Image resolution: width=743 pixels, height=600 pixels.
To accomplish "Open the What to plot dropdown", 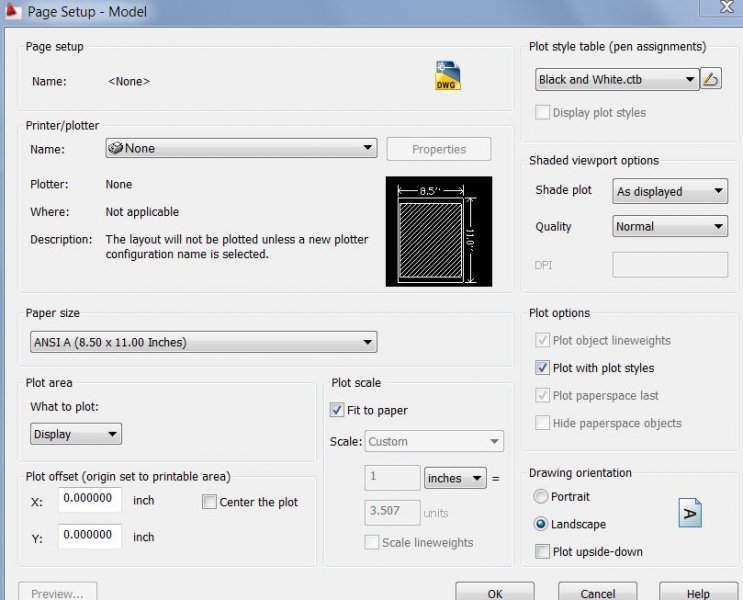I will pyautogui.click(x=76, y=434).
